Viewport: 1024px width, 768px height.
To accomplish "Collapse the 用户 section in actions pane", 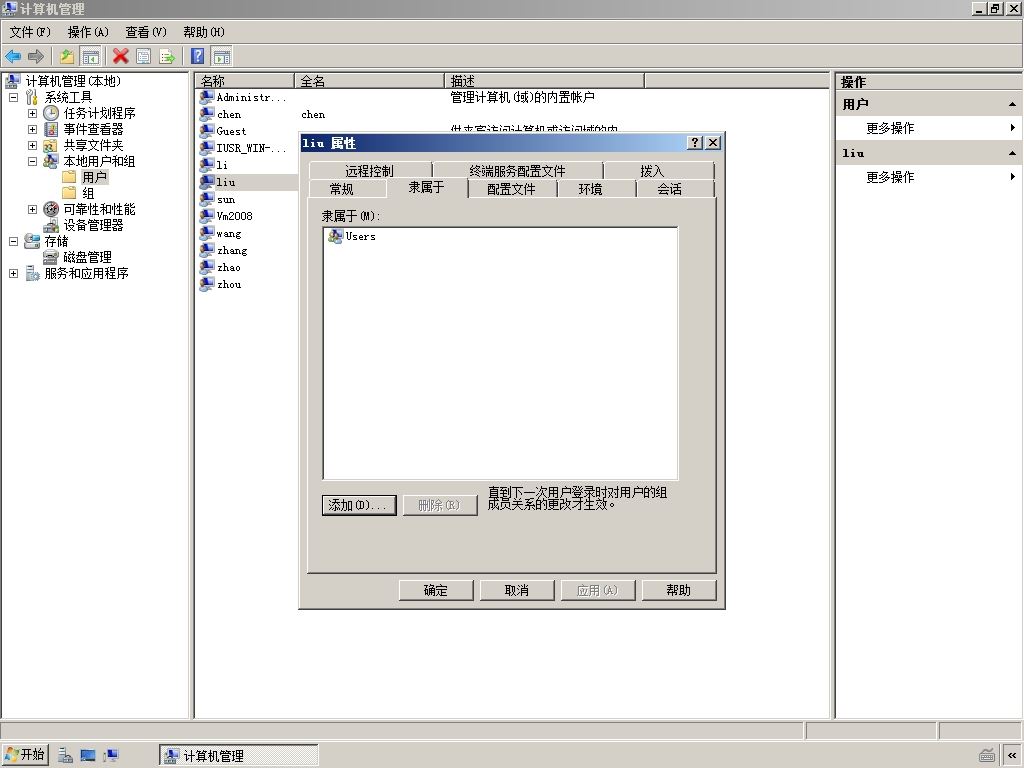I will (1012, 104).
